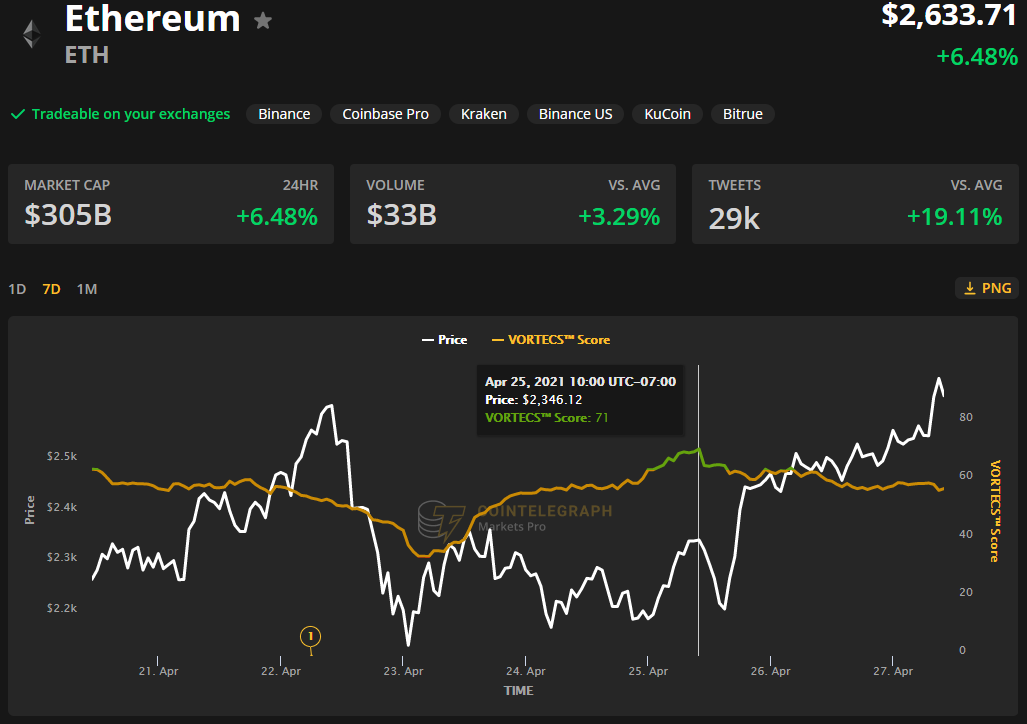This screenshot has width=1027, height=724.
Task: Click the 23. Apr axis label
Action: click(403, 671)
